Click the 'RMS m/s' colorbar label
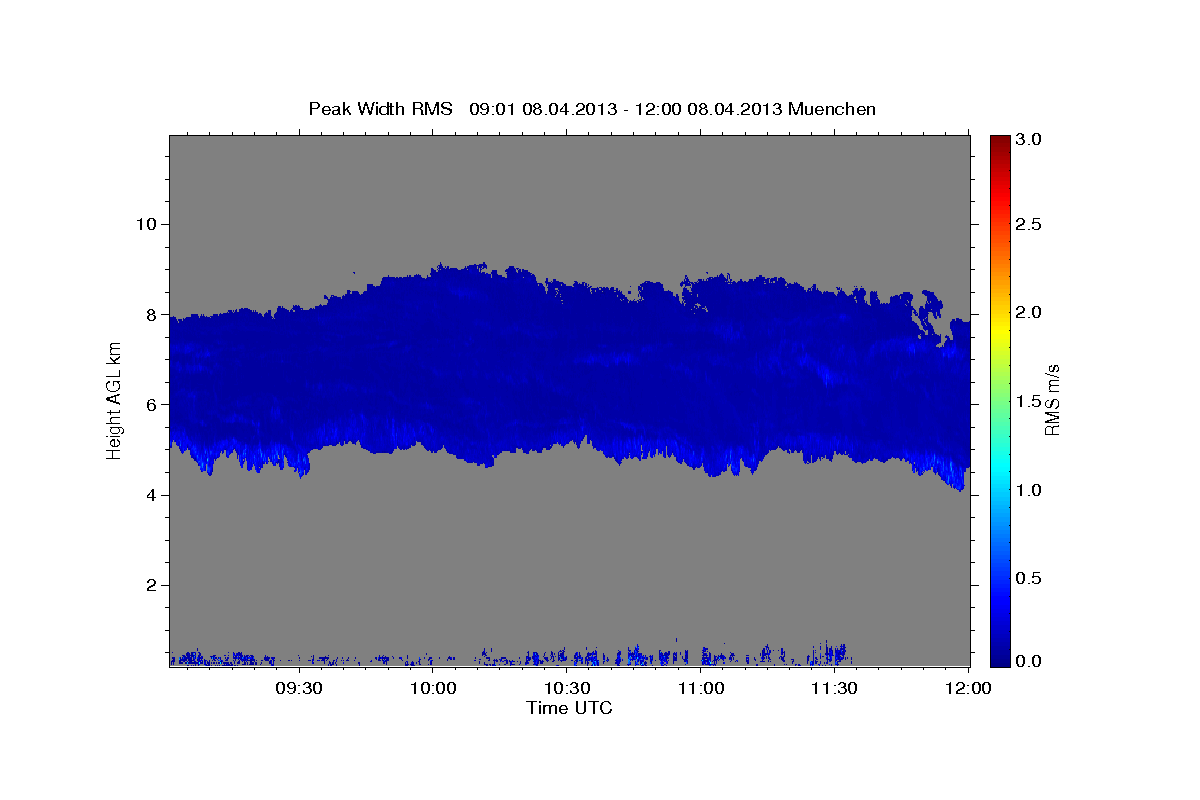This screenshot has width=1200, height=800. (1052, 400)
